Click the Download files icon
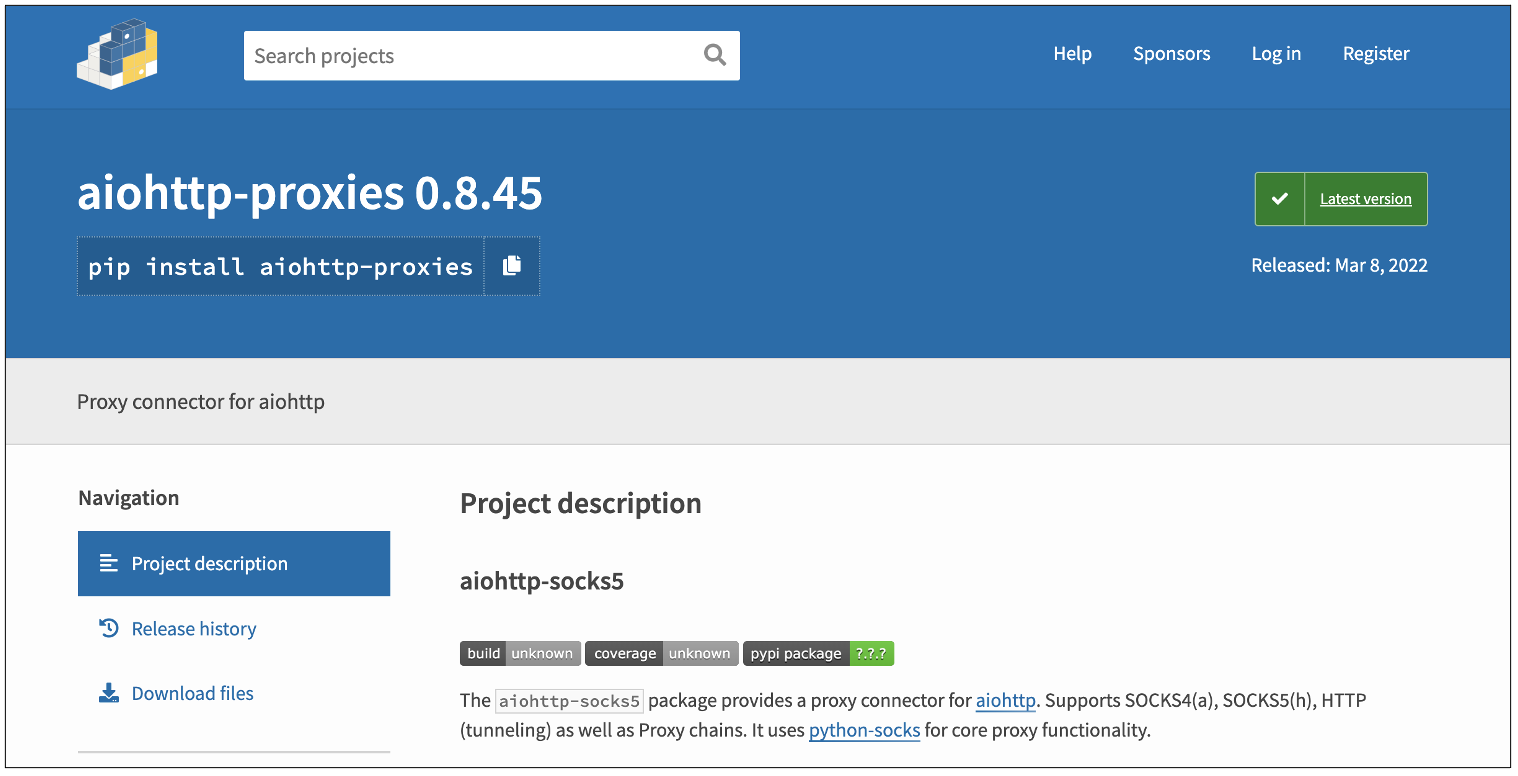1518x776 pixels. pos(109,693)
